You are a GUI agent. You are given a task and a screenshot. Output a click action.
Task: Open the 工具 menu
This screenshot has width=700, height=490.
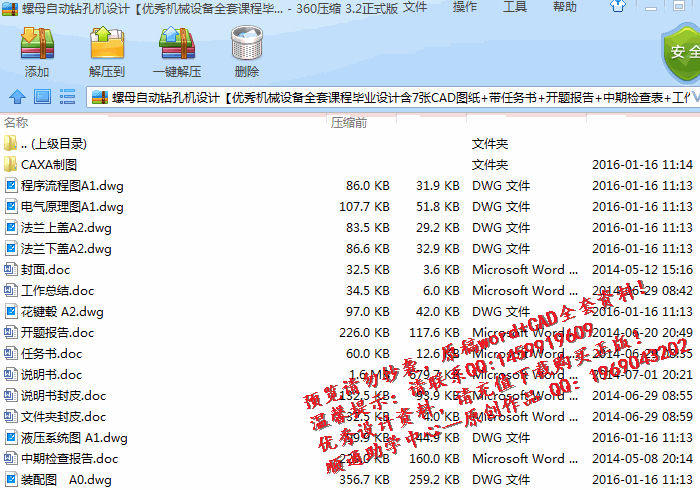point(515,7)
